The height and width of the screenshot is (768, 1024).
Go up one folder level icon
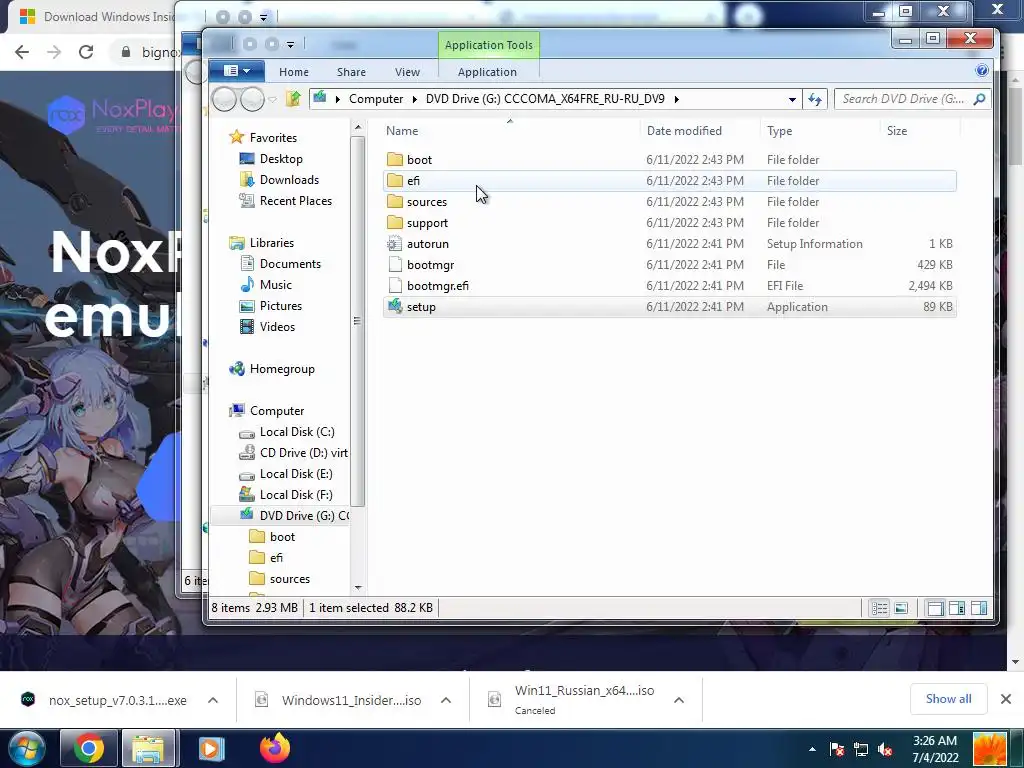click(x=293, y=99)
